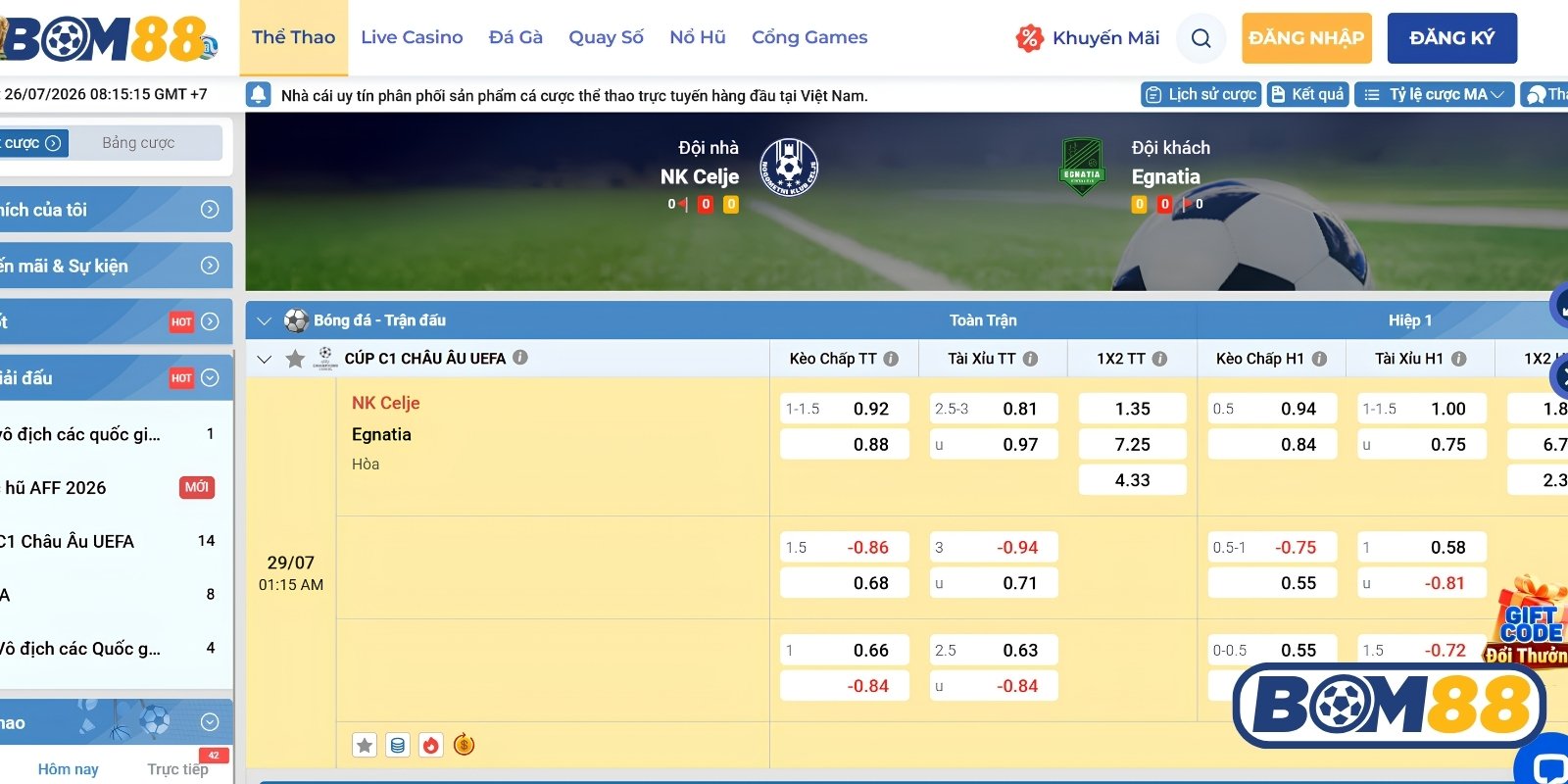Collapse the CÚP C1 CHÂU ÂU UEFA league row

point(264,359)
